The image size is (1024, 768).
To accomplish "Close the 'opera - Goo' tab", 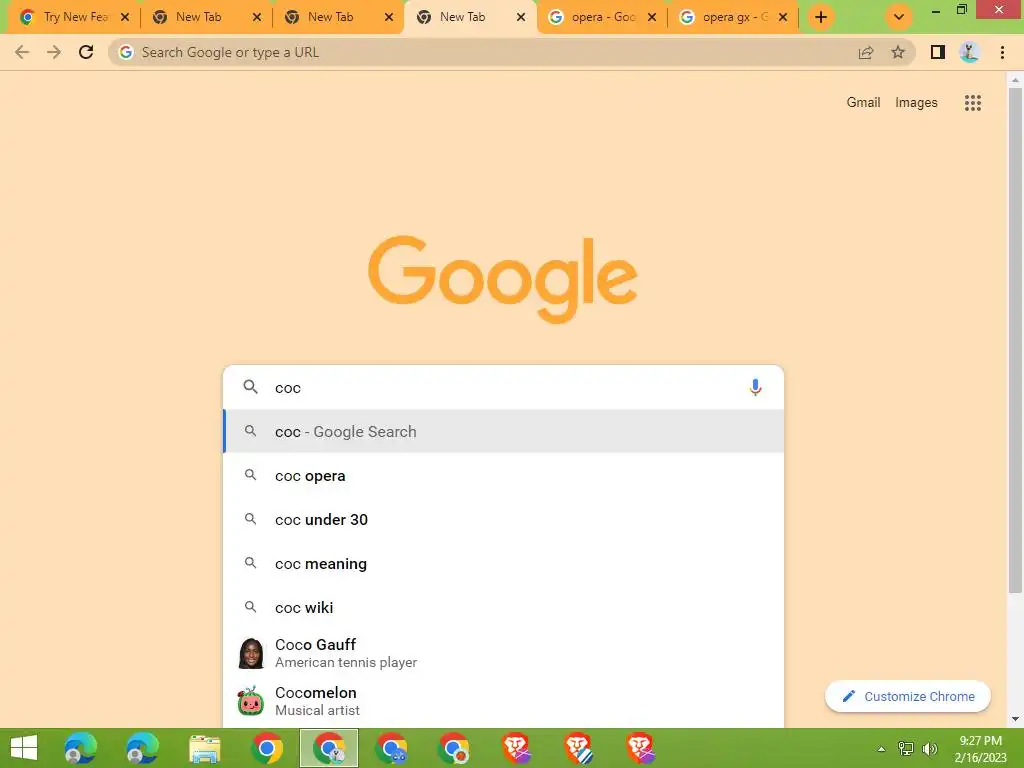I will pos(652,17).
